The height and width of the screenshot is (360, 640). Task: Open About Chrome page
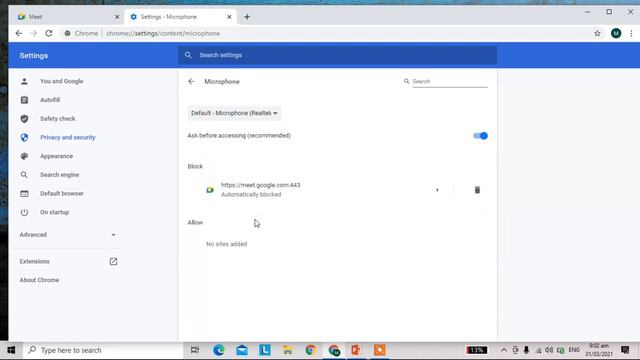[x=39, y=280]
